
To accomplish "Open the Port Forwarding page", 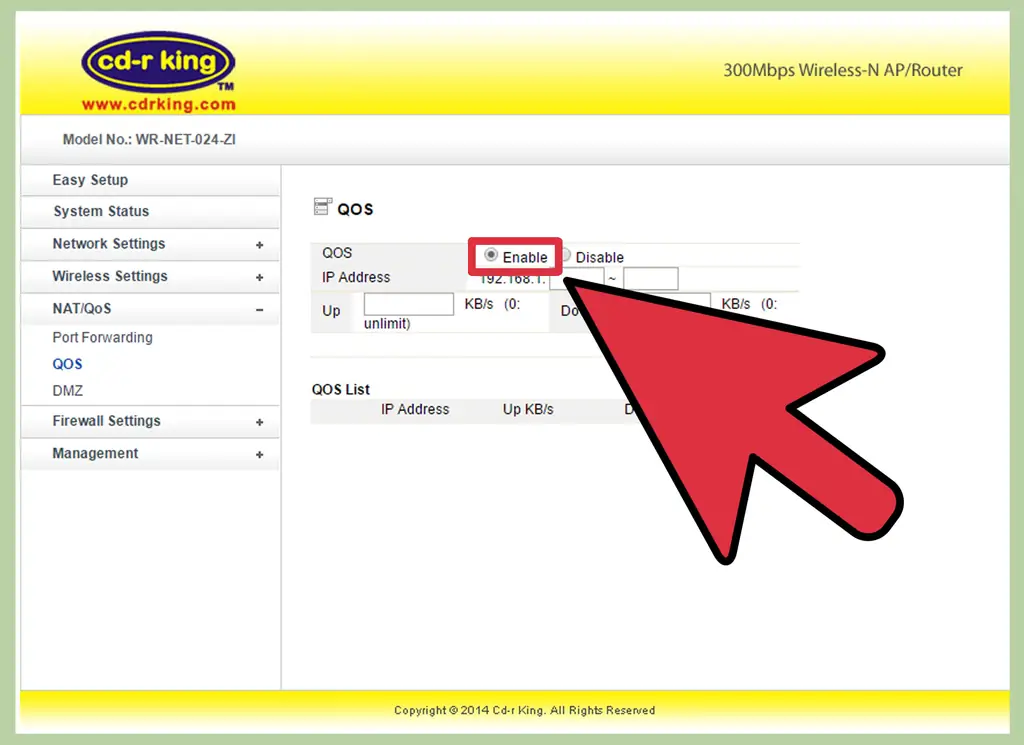I will pos(102,338).
